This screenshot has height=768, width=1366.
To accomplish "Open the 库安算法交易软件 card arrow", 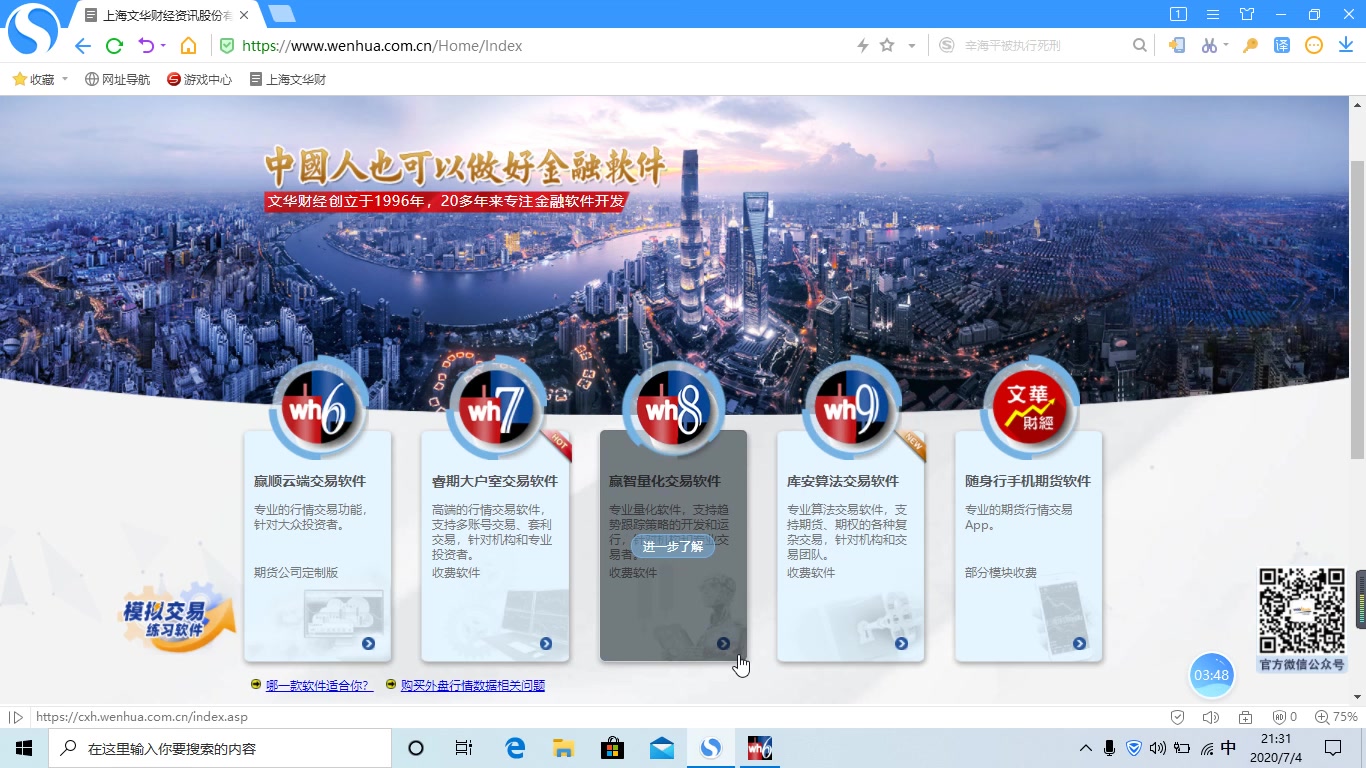I will click(x=901, y=644).
